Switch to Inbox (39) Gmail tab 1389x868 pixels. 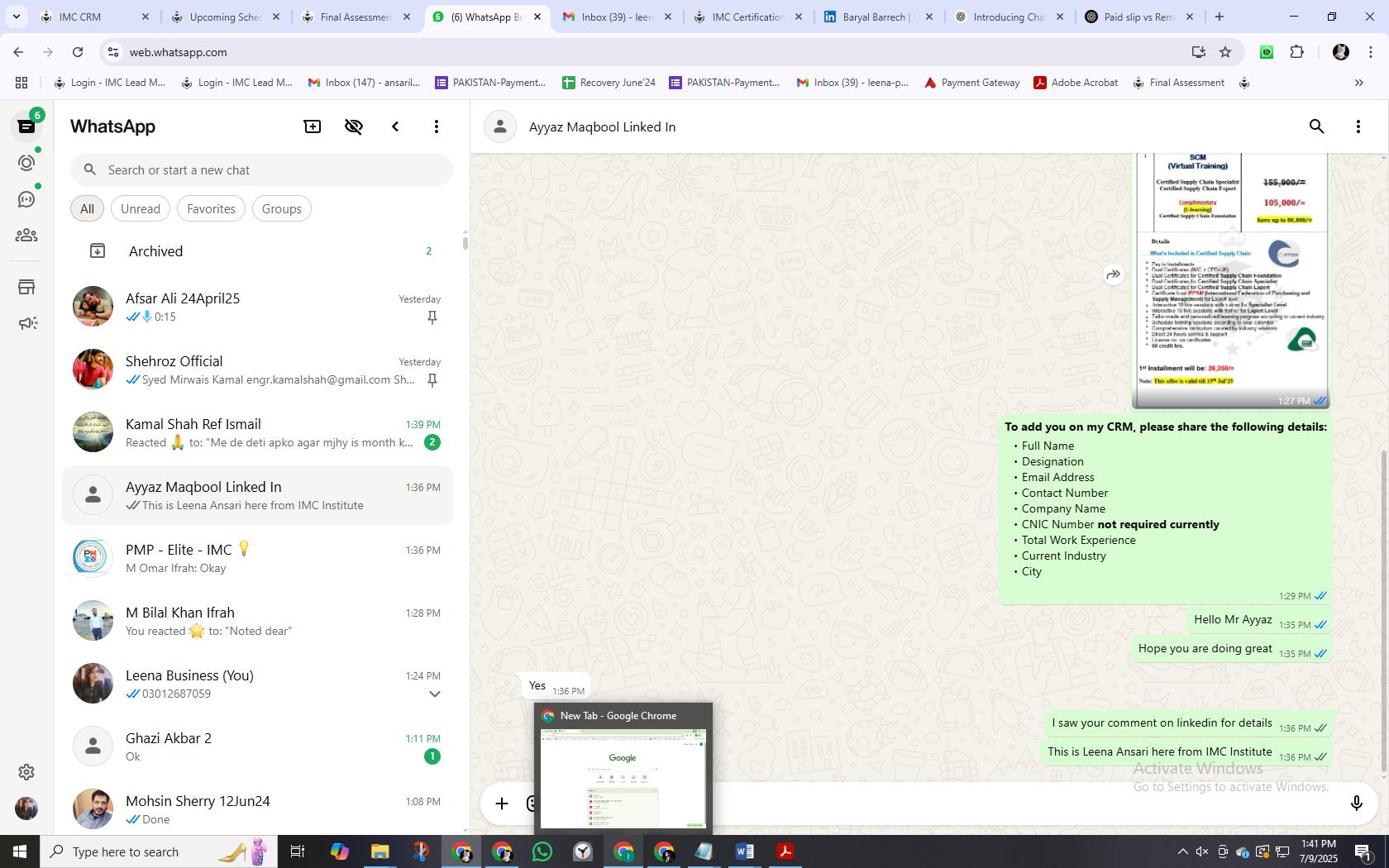617,17
